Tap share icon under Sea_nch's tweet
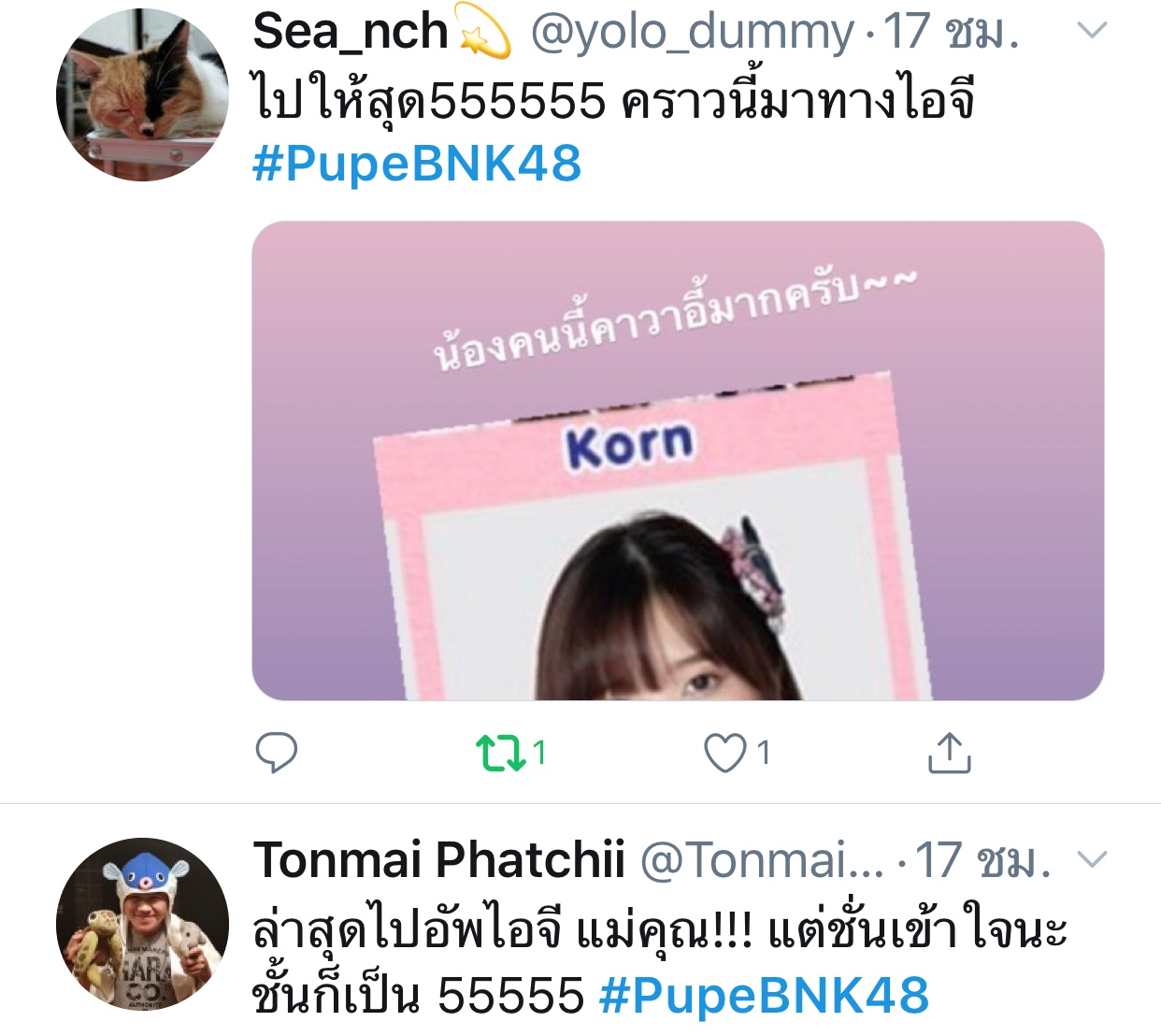The height and width of the screenshot is (1036, 1161). point(949,753)
